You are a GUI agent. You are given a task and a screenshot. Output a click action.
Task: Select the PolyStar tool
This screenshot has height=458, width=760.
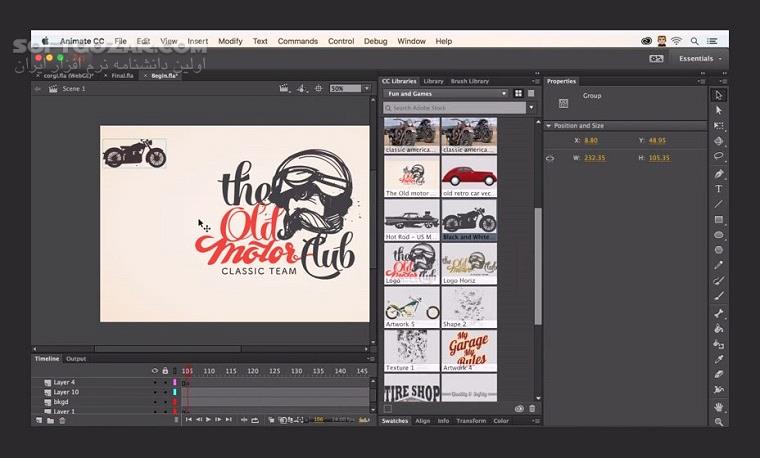[719, 250]
